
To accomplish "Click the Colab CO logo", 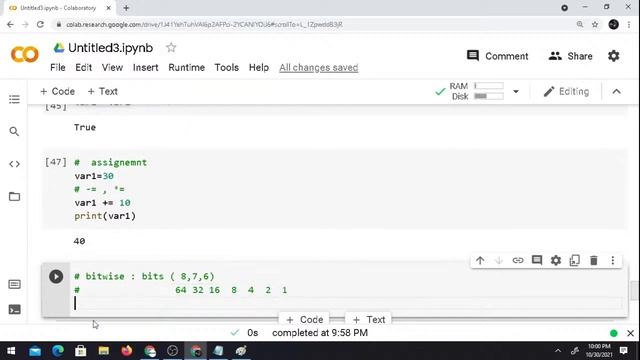I will click(25, 55).
